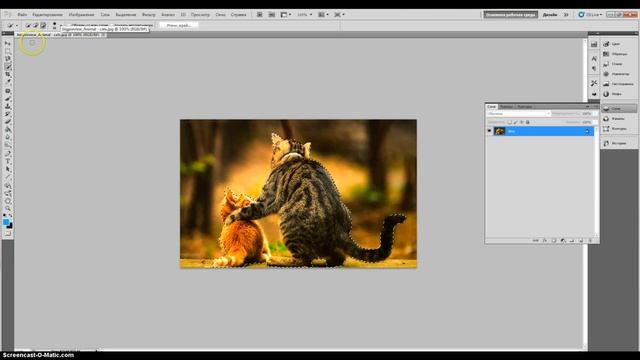Select the Pen tool
This screenshot has width=640, height=360.
(8, 154)
